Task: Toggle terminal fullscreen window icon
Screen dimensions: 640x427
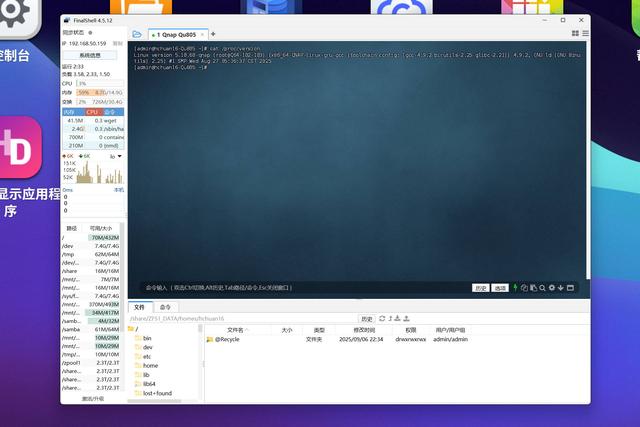Action: [x=571, y=288]
